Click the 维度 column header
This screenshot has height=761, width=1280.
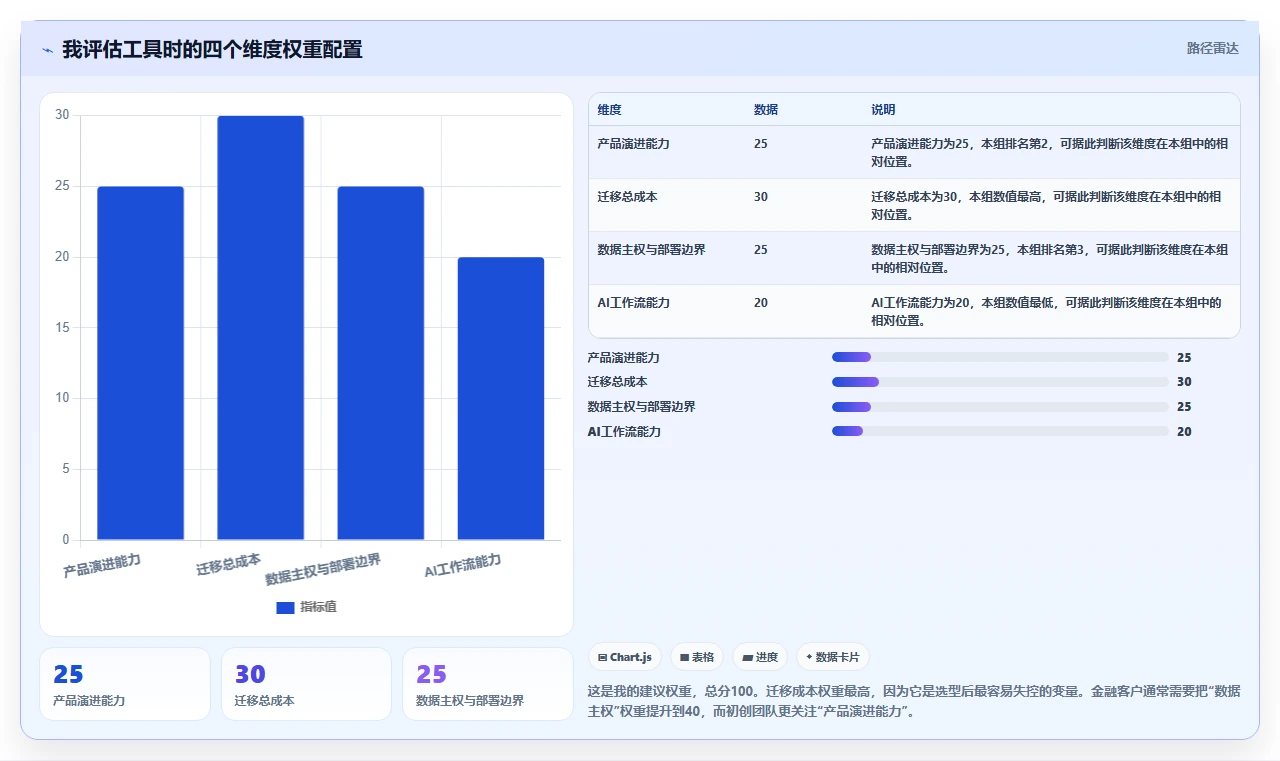pyautogui.click(x=609, y=110)
